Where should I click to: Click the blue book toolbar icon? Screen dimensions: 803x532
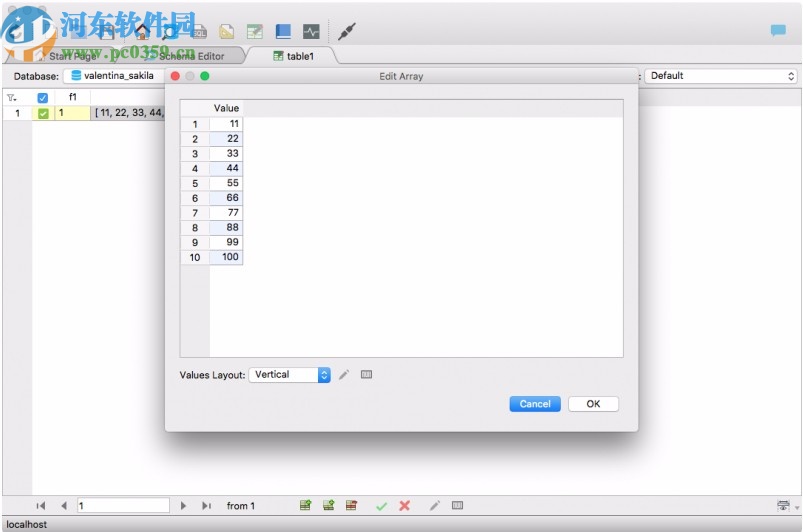283,32
